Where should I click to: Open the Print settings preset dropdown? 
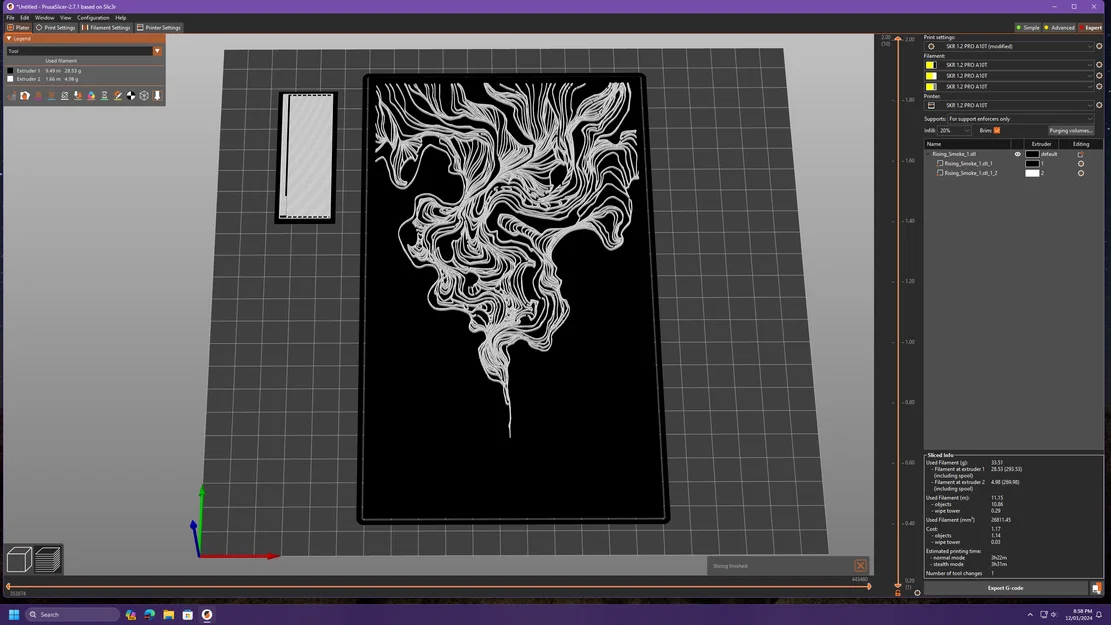[x=1010, y=46]
